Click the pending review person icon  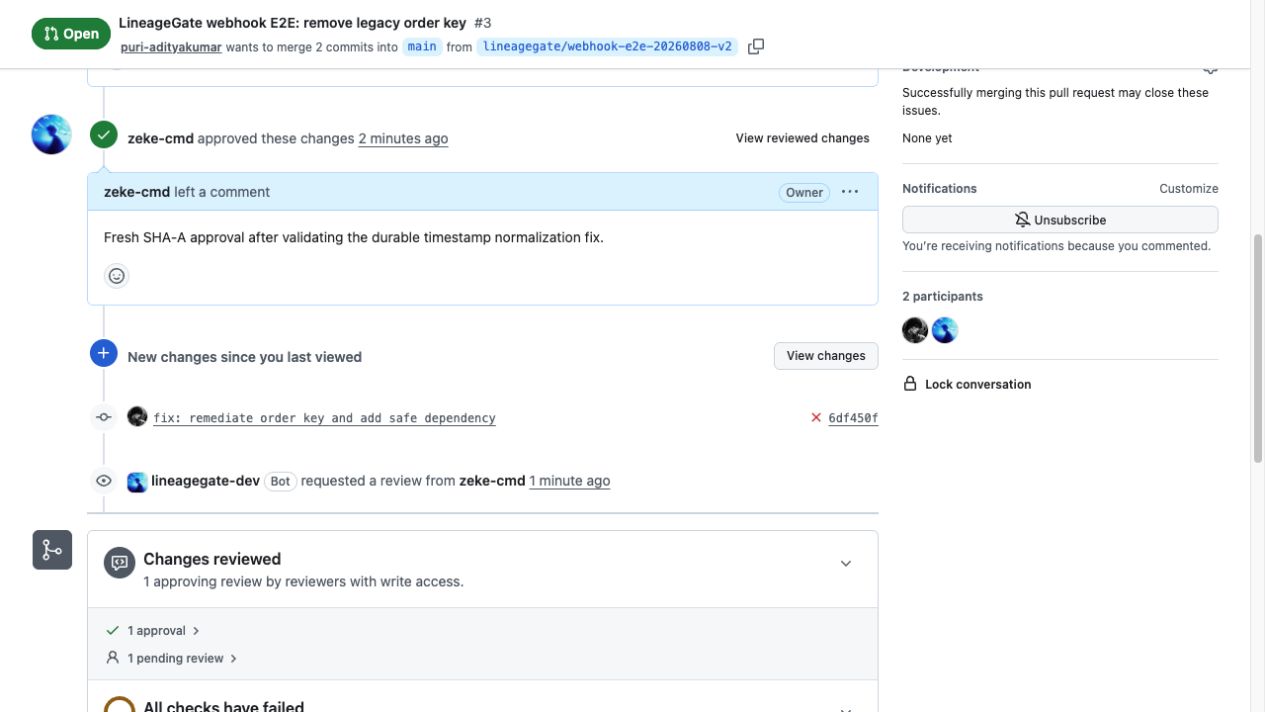point(112,658)
